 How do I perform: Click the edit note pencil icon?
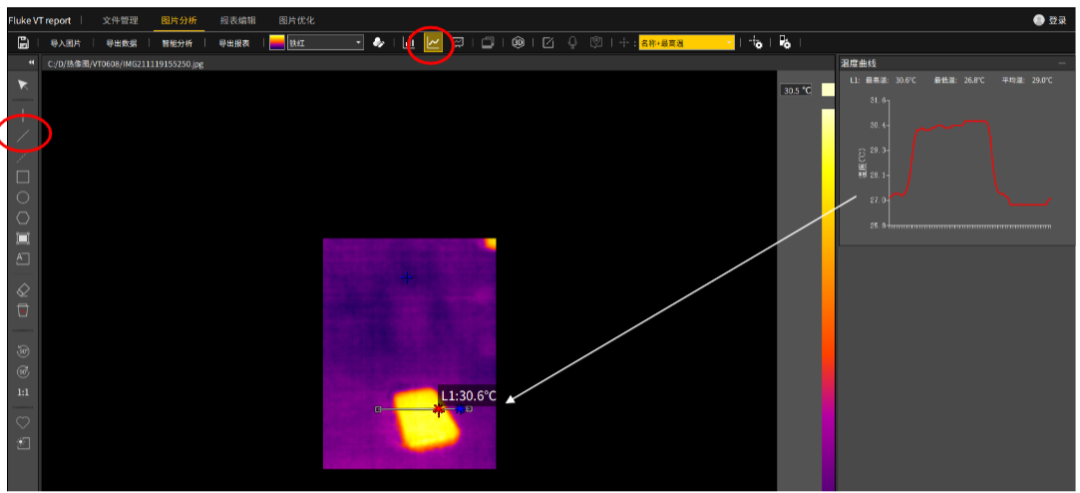(548, 43)
